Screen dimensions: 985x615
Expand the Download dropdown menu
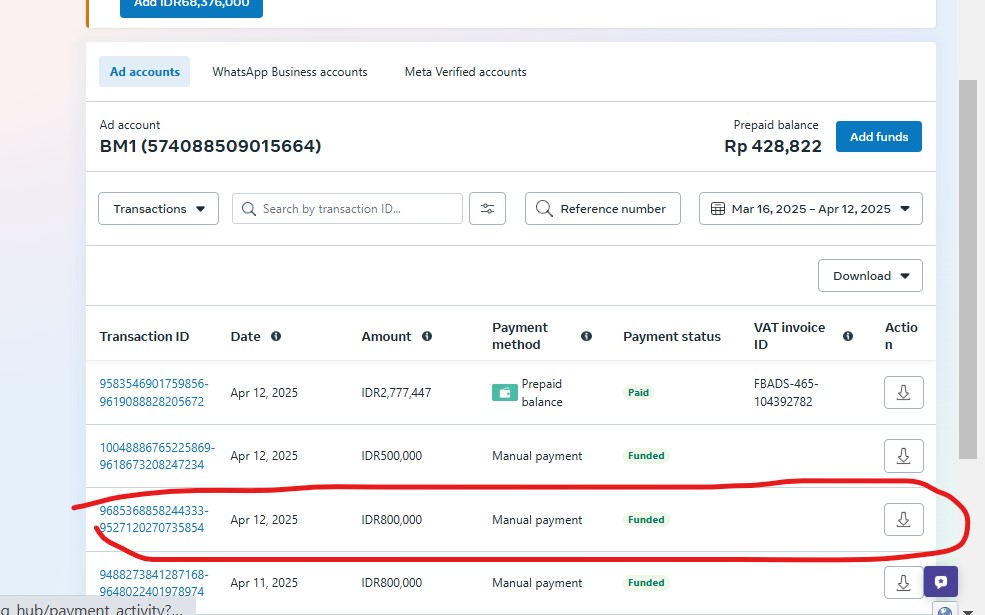coord(870,276)
